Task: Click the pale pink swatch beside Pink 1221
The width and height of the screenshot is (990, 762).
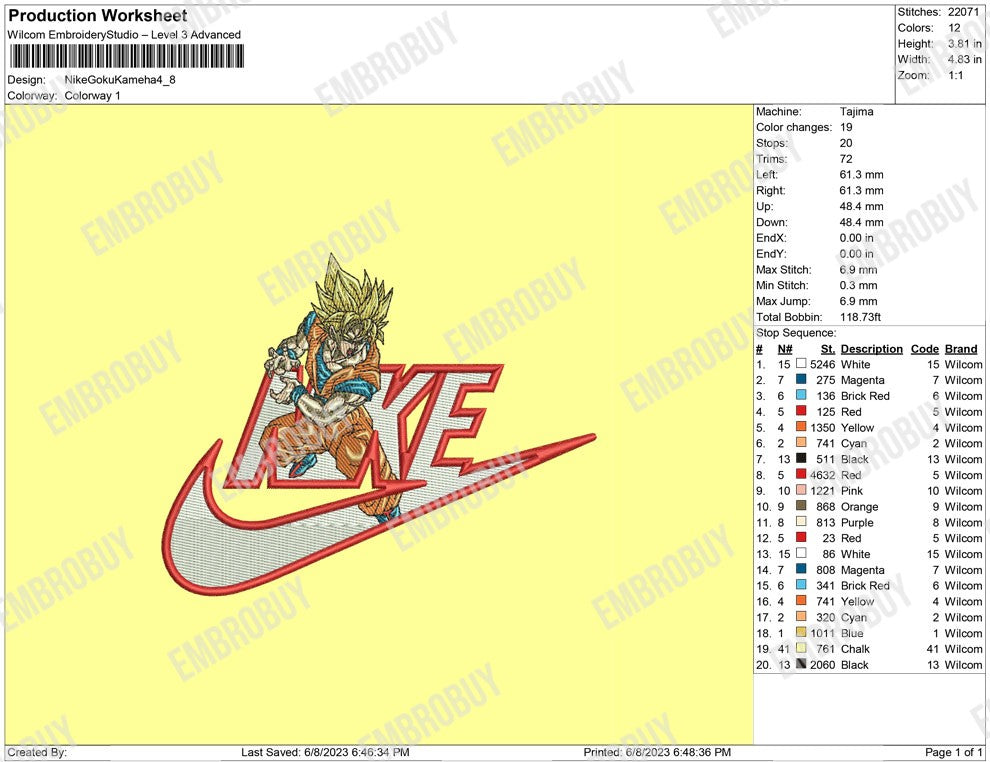Action: pos(801,490)
